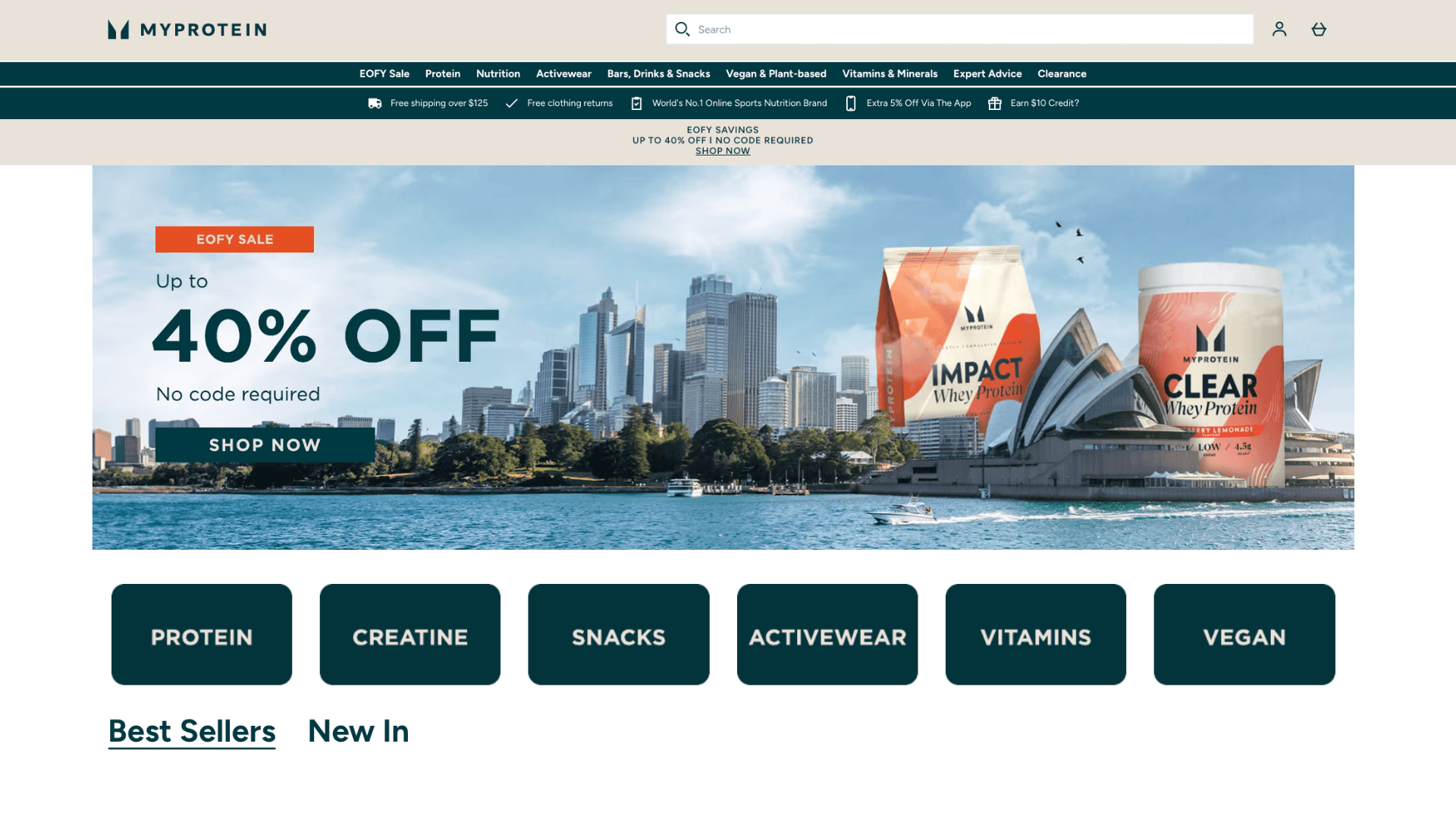Click the Myprotein logo

click(x=187, y=30)
